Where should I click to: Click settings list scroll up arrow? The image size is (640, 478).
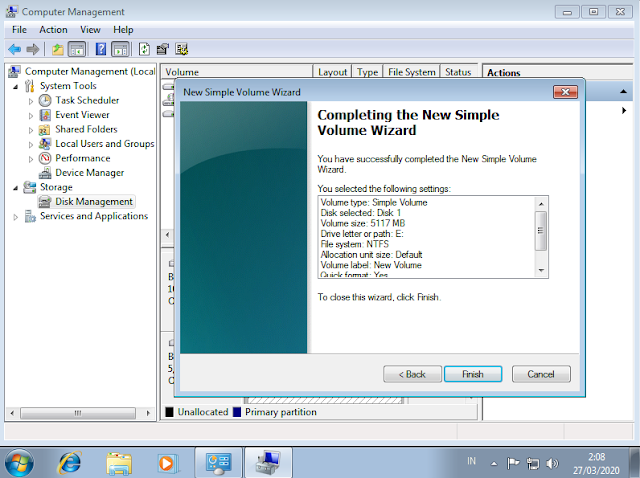point(541,204)
